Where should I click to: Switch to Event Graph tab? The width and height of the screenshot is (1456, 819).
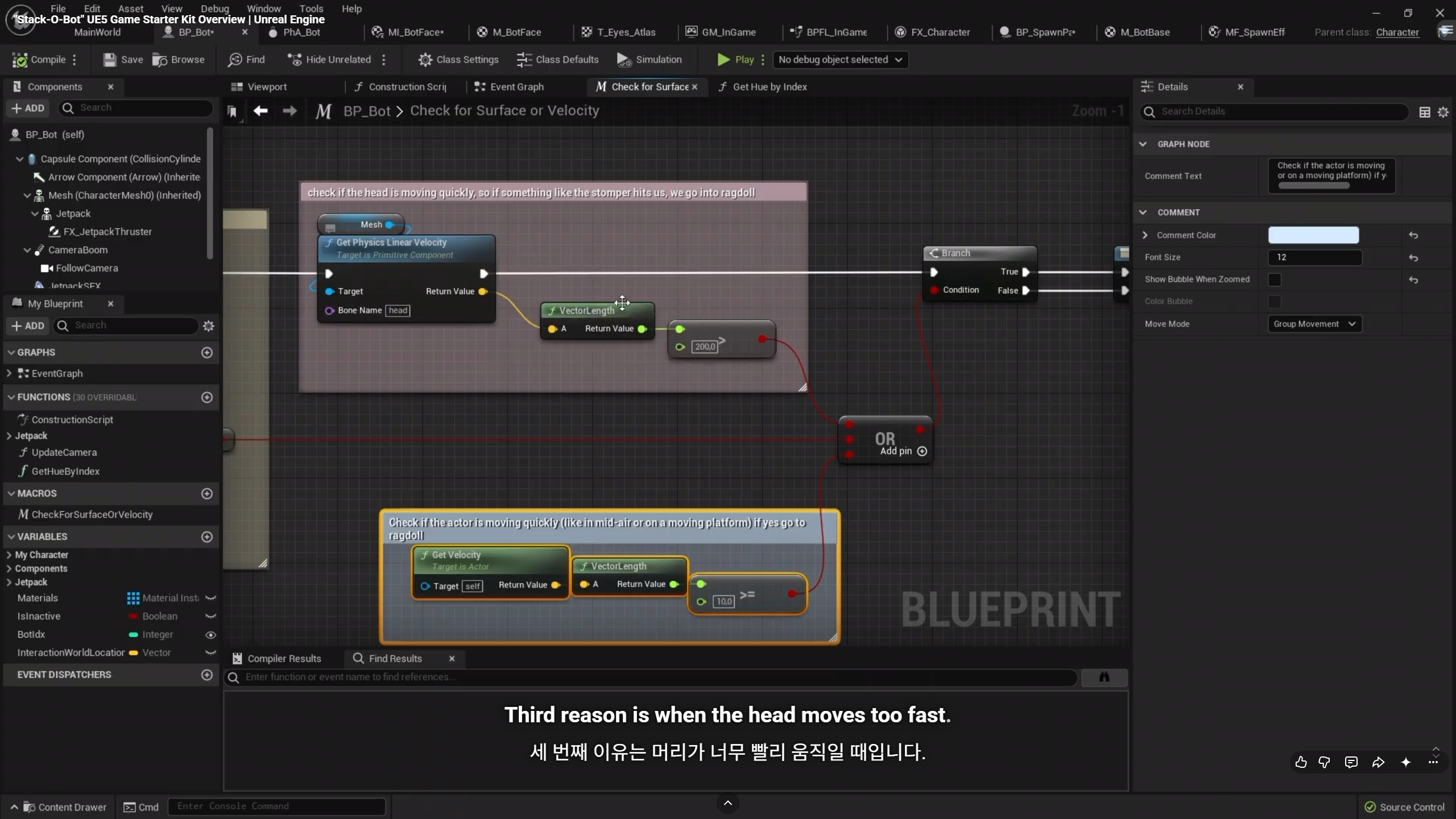pyautogui.click(x=509, y=87)
